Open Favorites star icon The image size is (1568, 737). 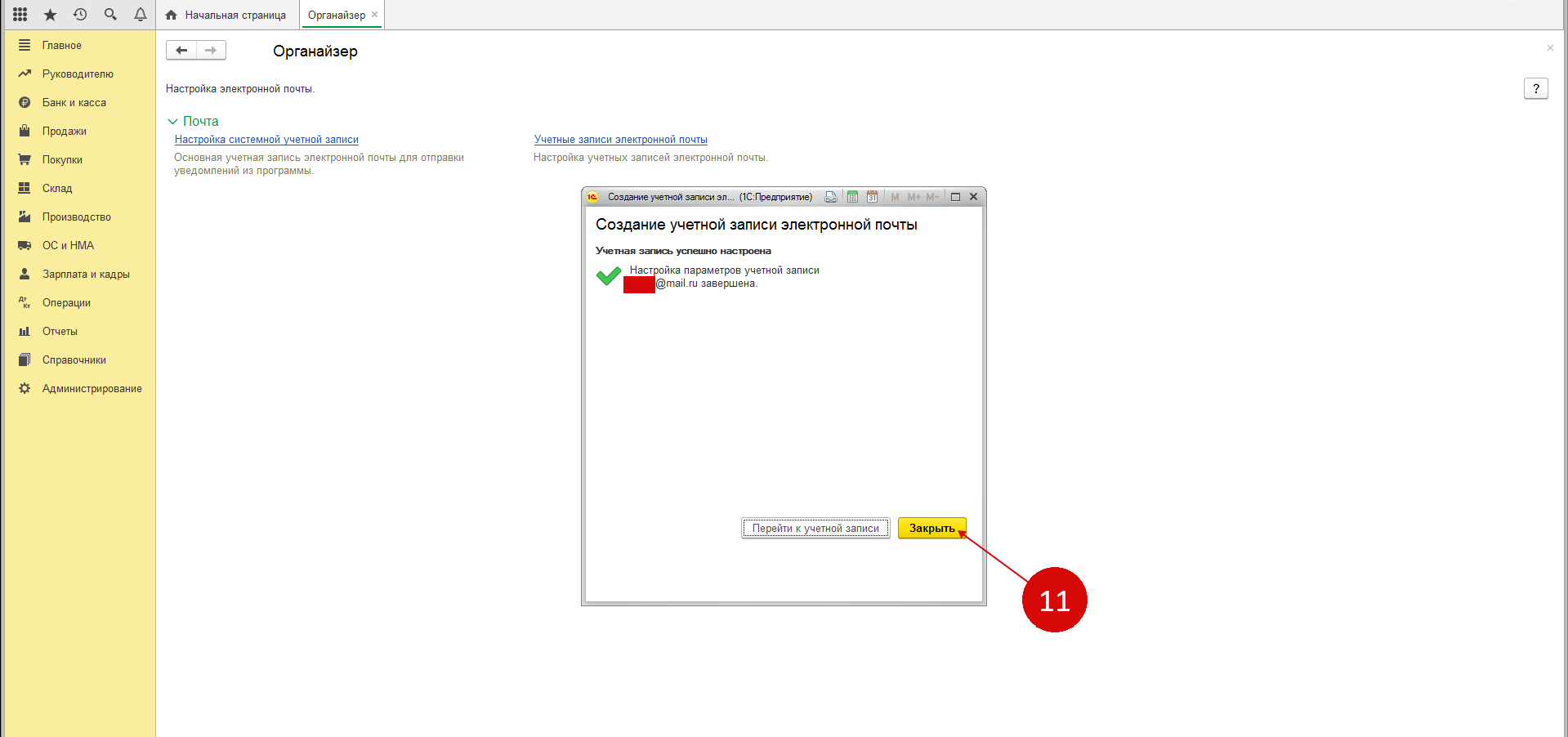click(x=50, y=15)
